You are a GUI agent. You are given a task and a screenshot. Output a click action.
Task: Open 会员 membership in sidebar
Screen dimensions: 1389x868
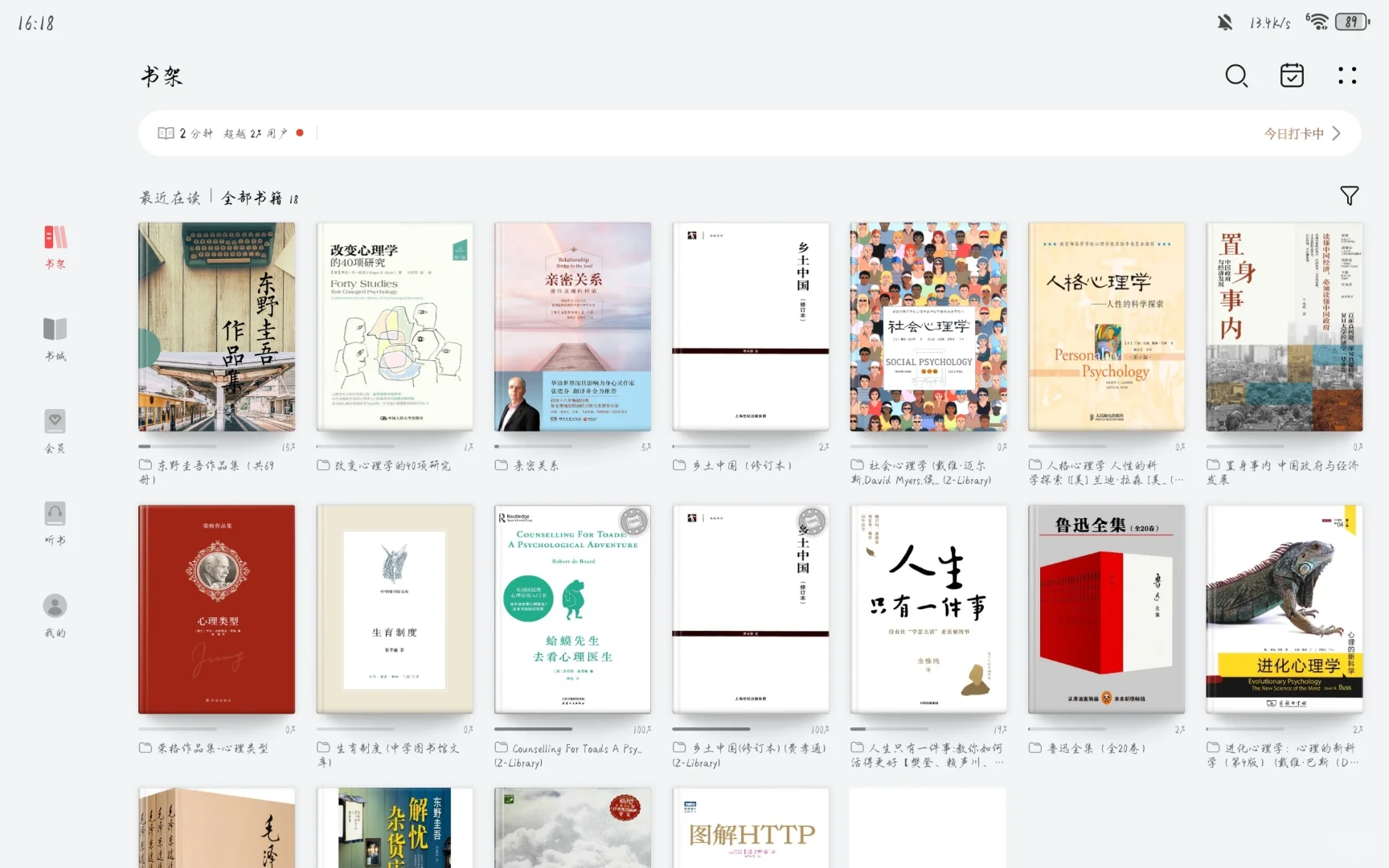click(55, 432)
